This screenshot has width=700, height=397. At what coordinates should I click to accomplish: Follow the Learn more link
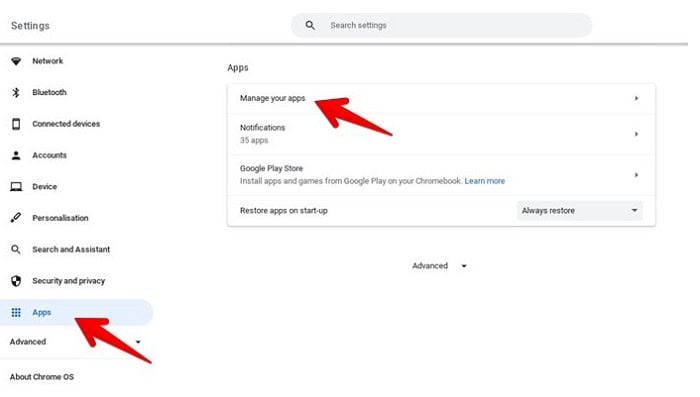[x=485, y=181]
